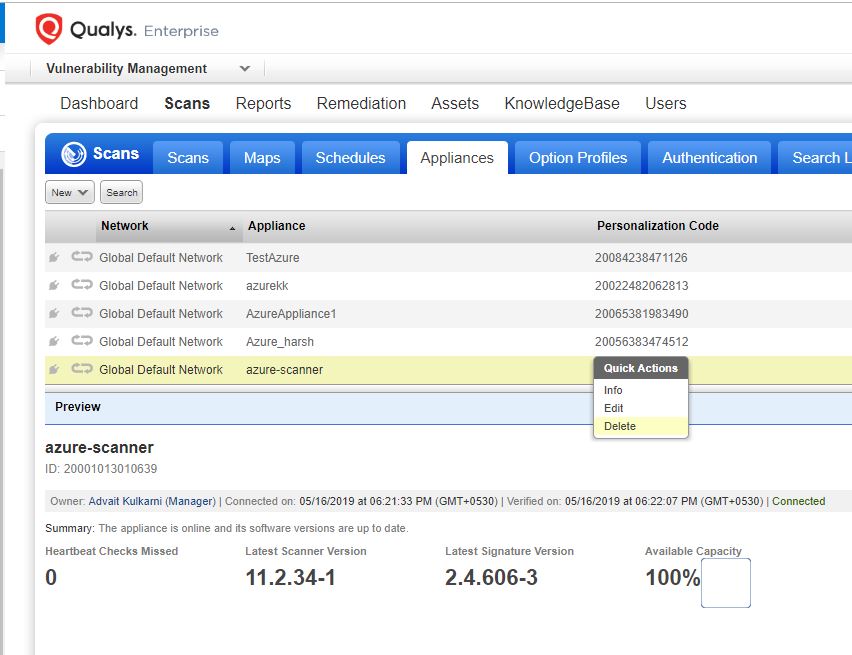Click the Scans radar icon in blue bar

(x=74, y=155)
